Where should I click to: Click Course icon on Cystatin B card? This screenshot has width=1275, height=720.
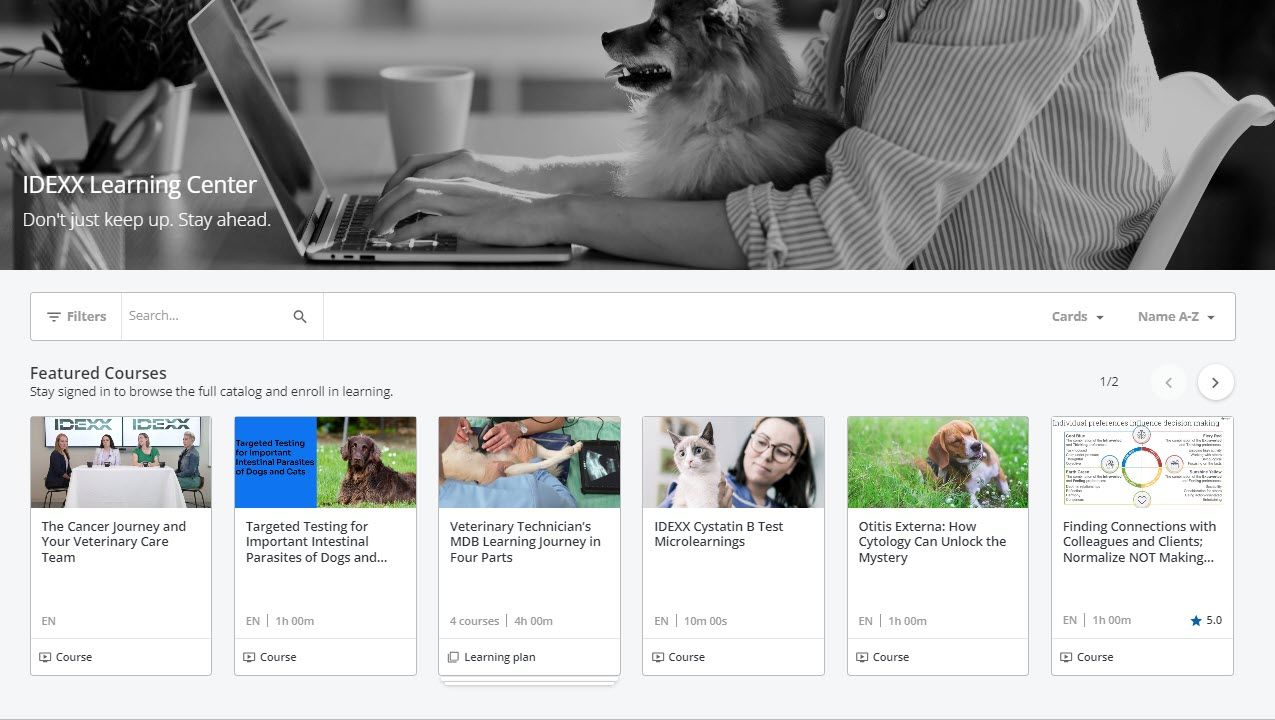[657, 657]
